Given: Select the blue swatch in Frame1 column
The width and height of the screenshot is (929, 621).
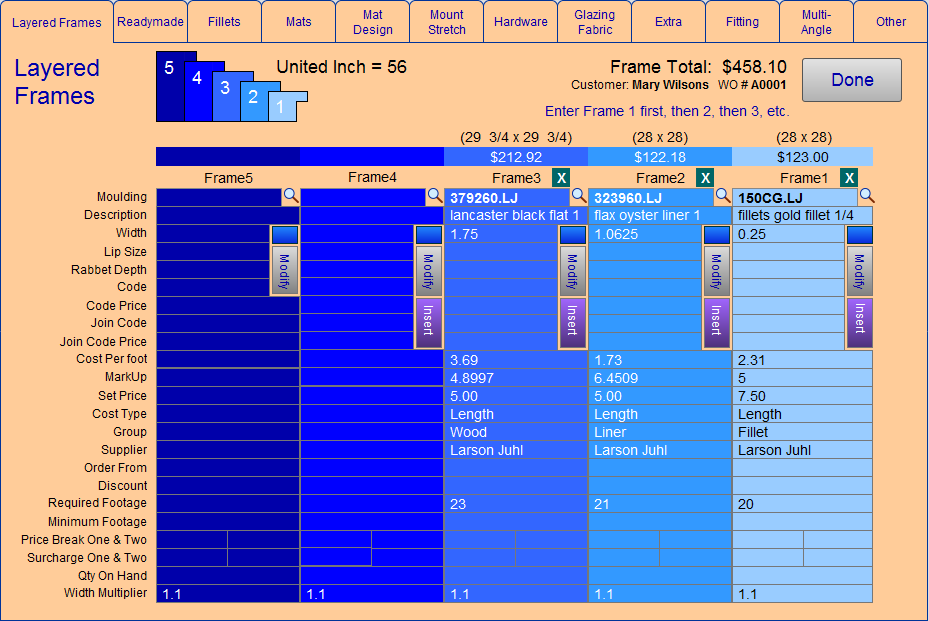Looking at the screenshot, I should [860, 234].
